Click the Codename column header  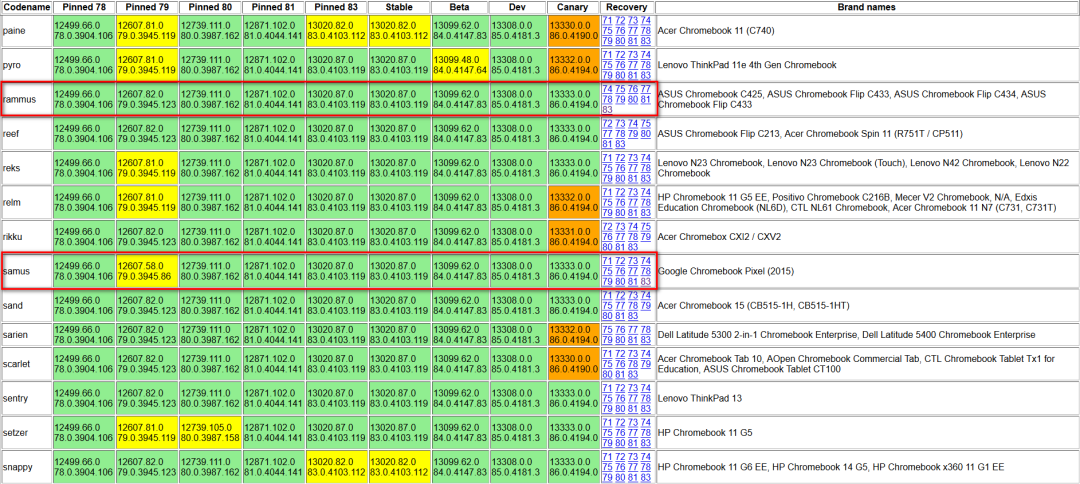click(25, 7)
